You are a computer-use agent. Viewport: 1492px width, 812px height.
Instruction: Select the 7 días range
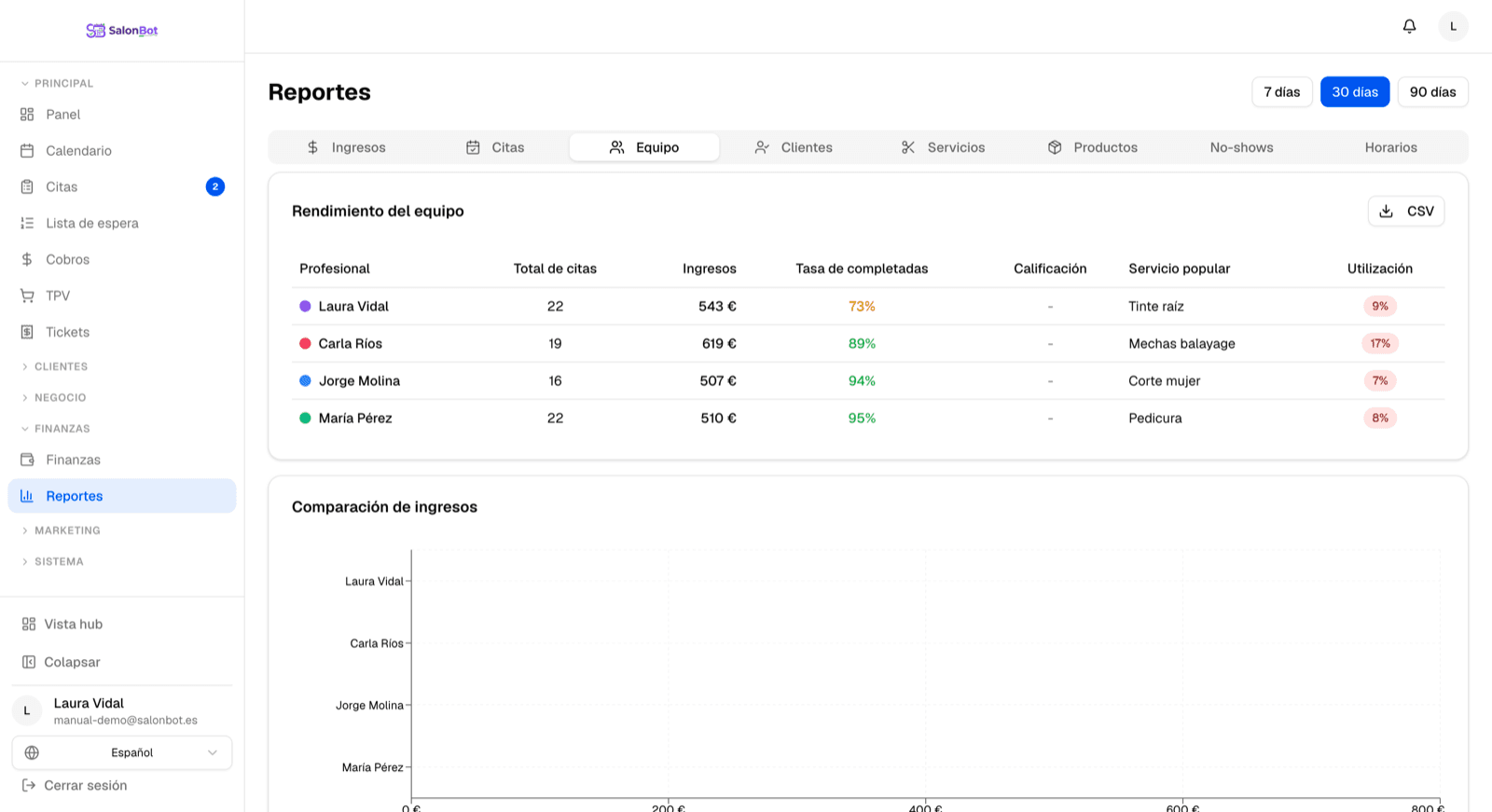coord(1282,92)
